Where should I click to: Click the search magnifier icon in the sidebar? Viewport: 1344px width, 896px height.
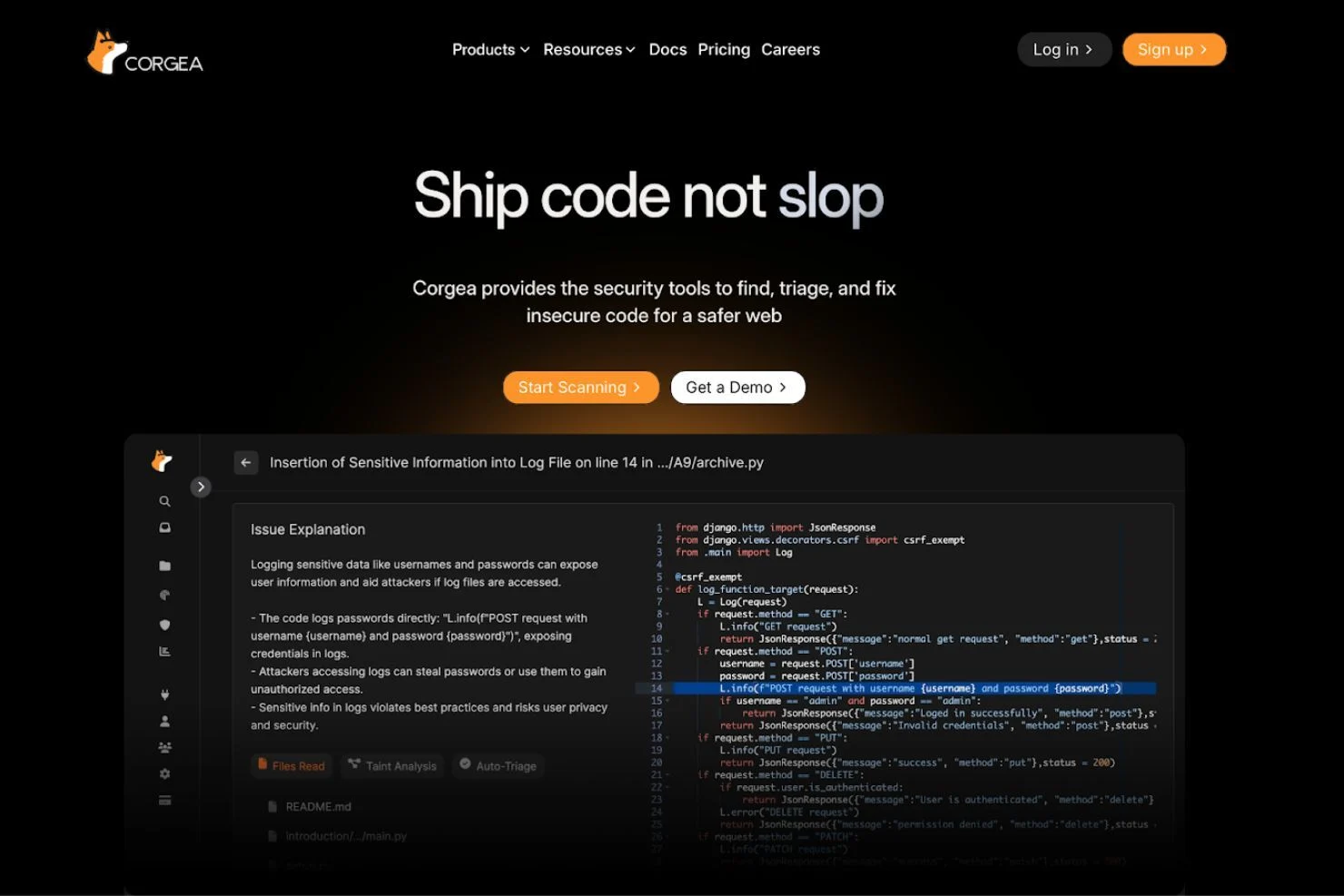[164, 501]
